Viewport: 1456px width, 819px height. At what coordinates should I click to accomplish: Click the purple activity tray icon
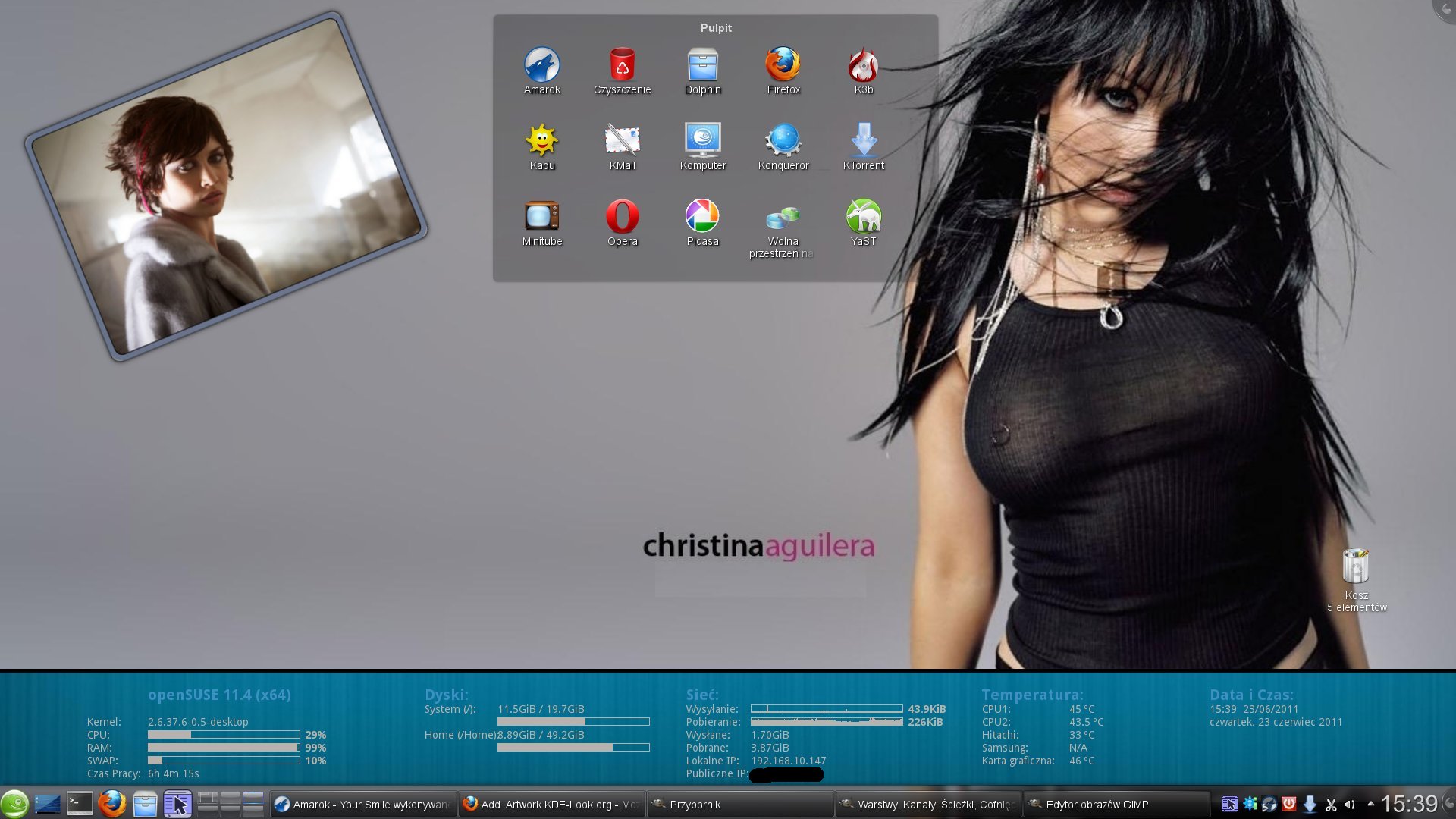1230,805
